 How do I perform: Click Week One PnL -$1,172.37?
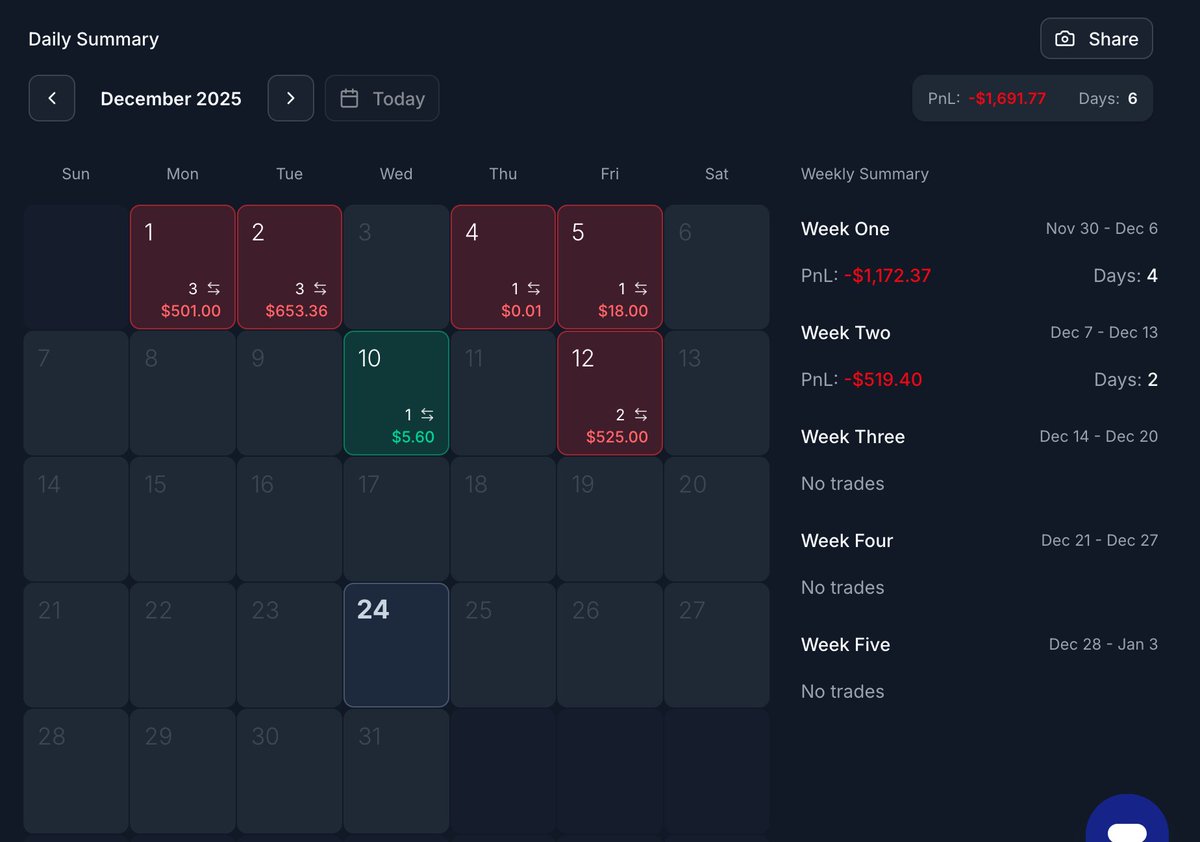888,275
